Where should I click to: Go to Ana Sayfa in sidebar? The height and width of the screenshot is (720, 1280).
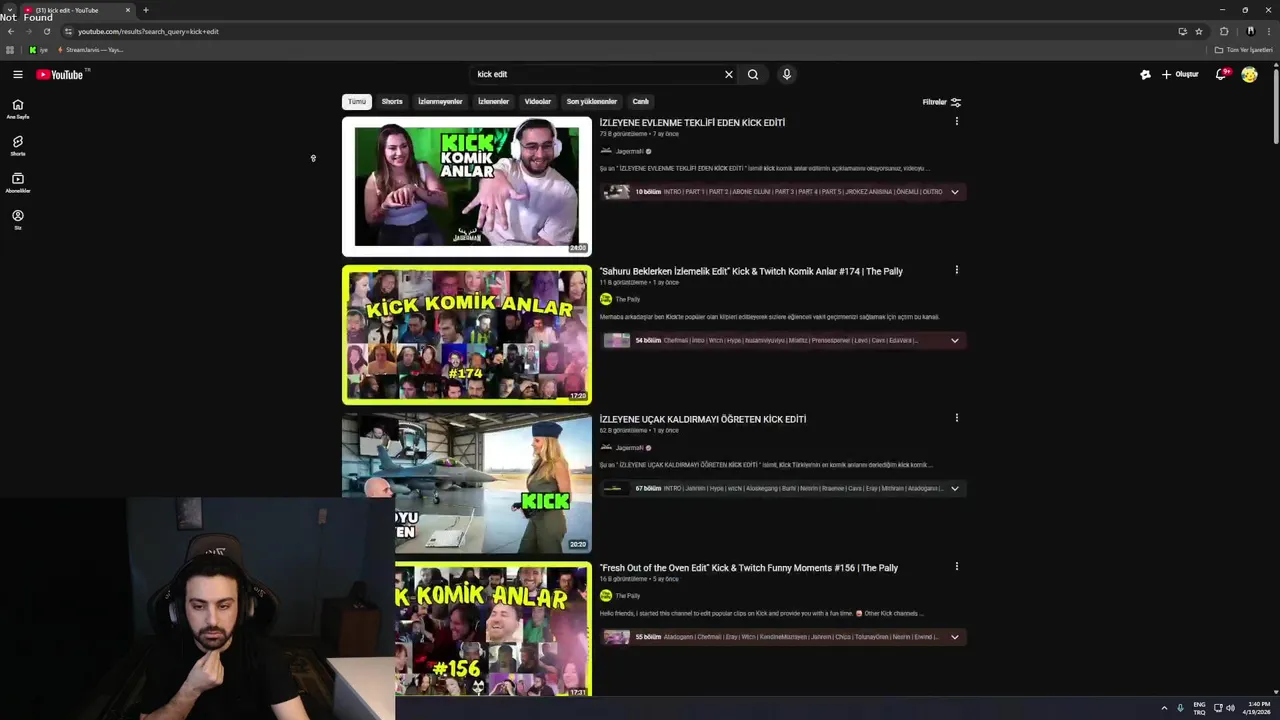click(17, 109)
